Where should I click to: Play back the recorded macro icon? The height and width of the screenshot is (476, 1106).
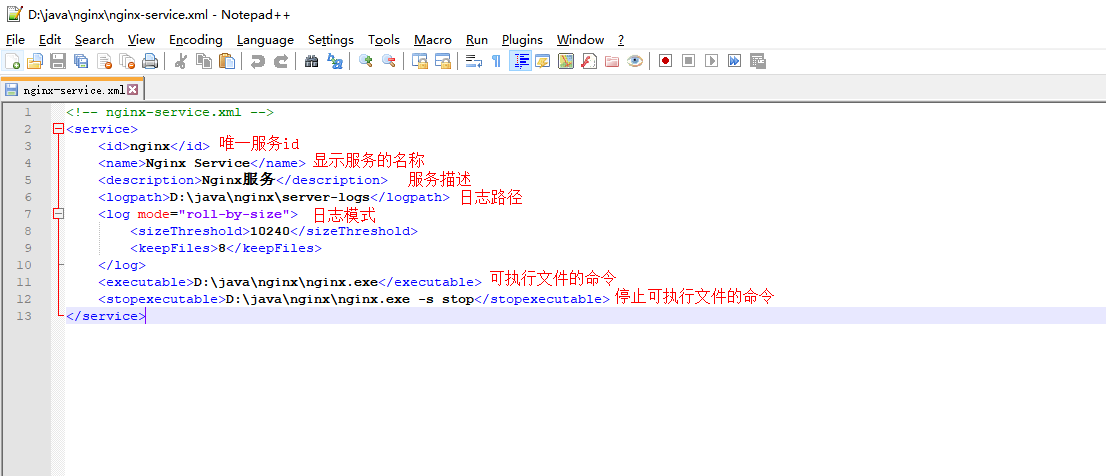click(712, 61)
